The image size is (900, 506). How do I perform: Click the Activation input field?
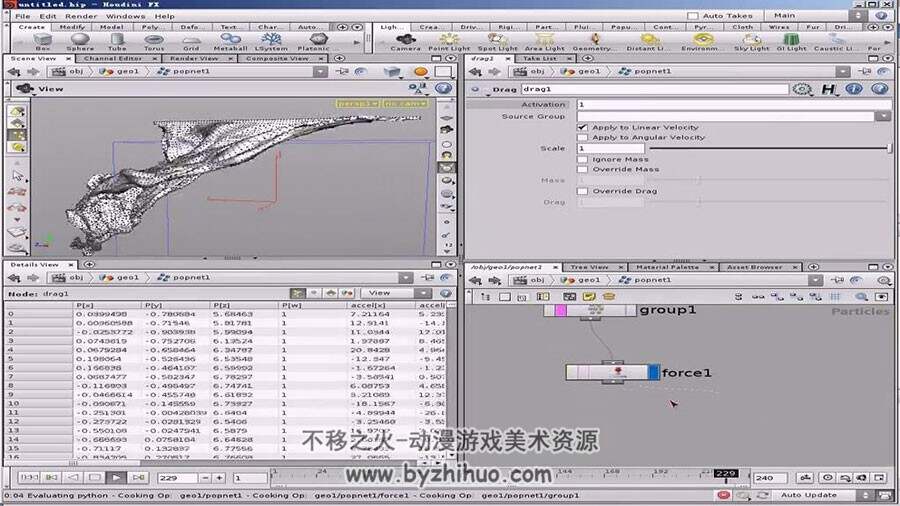pos(734,104)
